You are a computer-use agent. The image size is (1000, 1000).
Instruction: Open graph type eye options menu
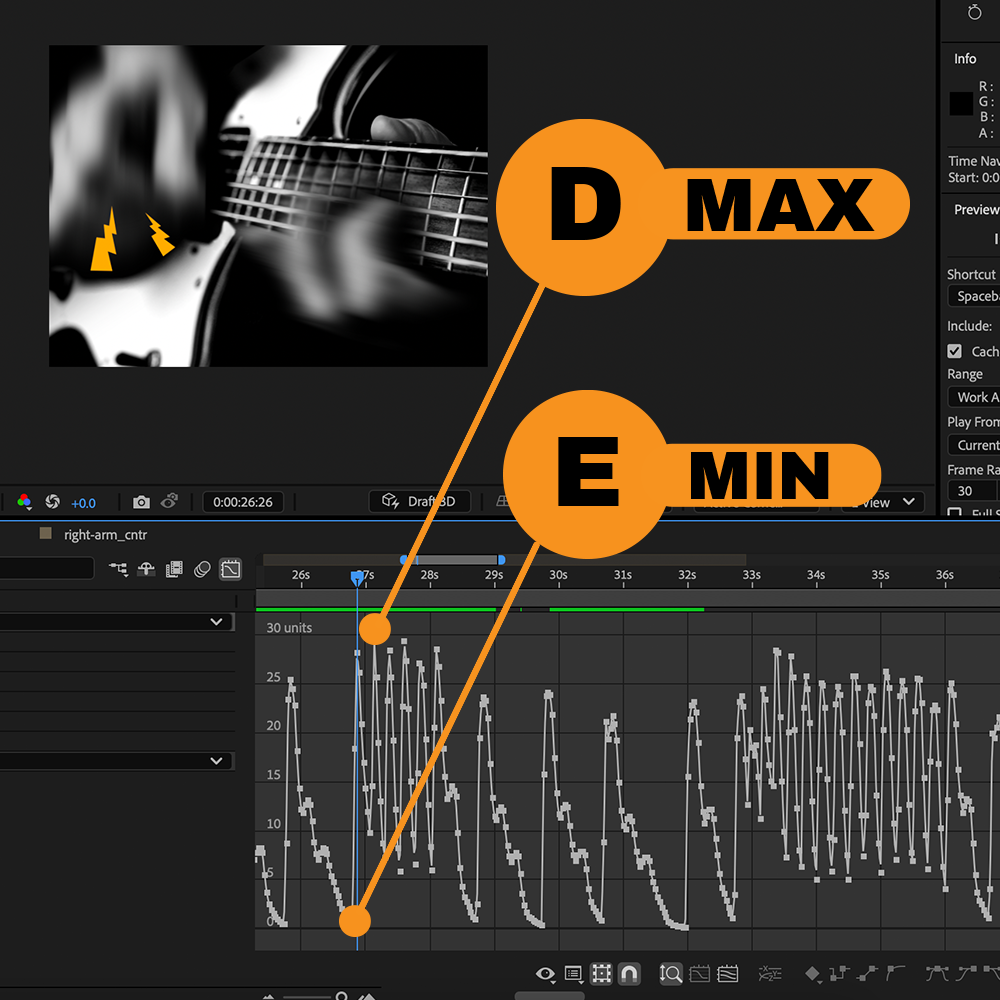click(x=545, y=973)
